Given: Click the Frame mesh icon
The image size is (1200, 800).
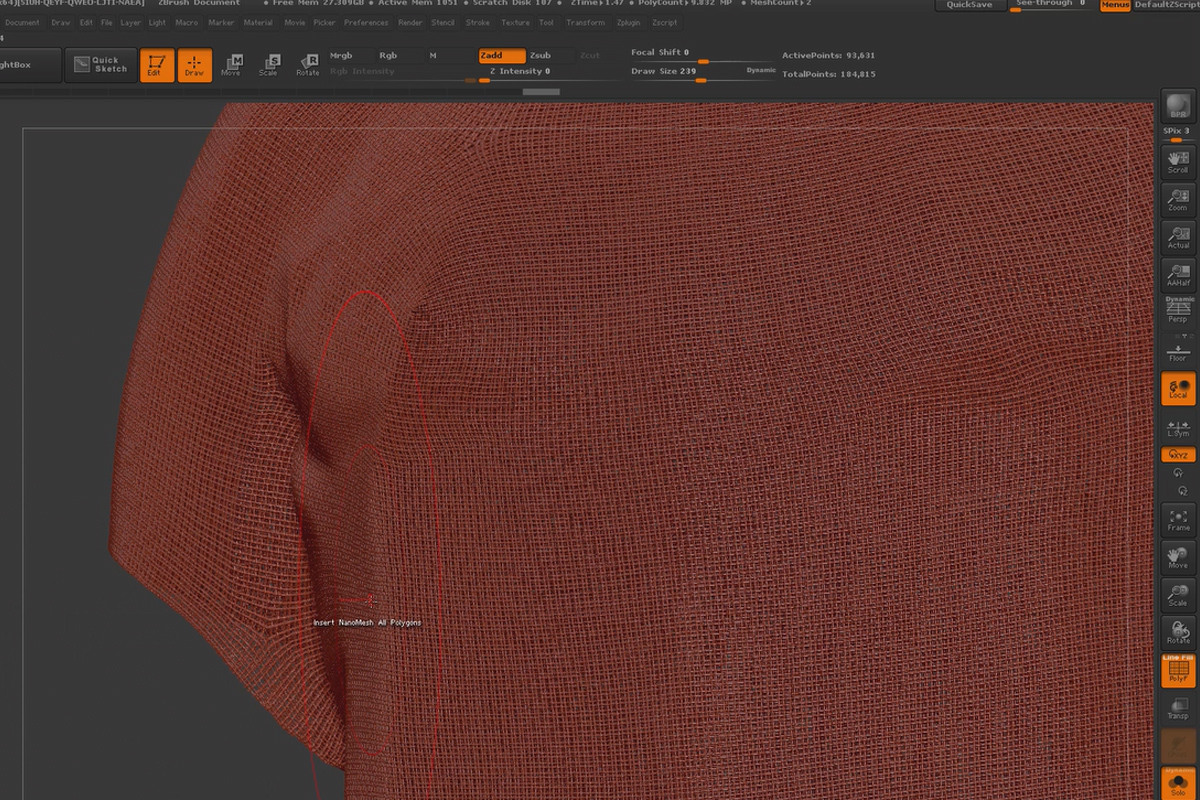Looking at the screenshot, I should (1178, 520).
